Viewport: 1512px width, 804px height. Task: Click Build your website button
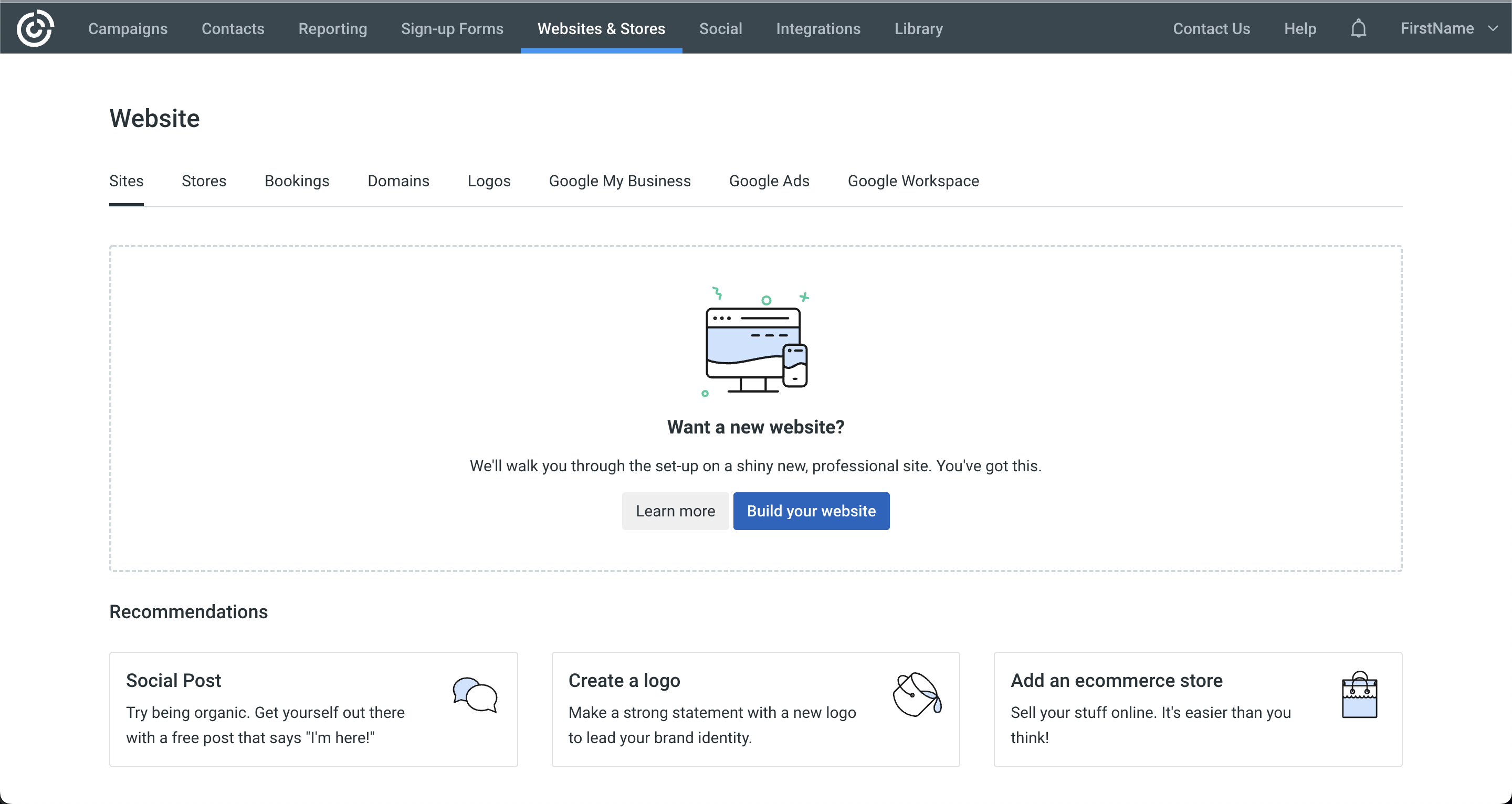[811, 511]
